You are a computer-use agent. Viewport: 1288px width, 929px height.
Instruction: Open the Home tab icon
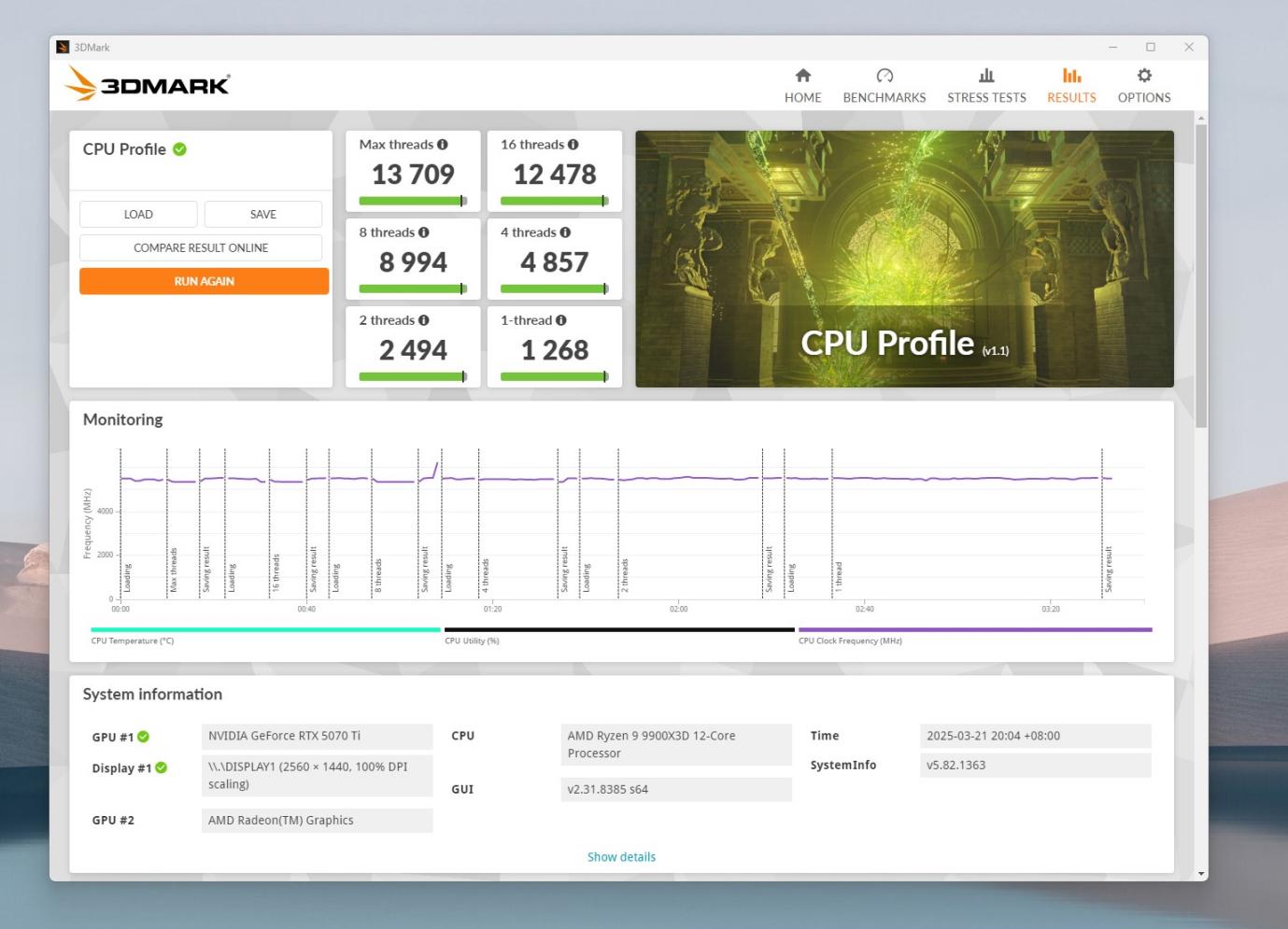click(x=802, y=76)
